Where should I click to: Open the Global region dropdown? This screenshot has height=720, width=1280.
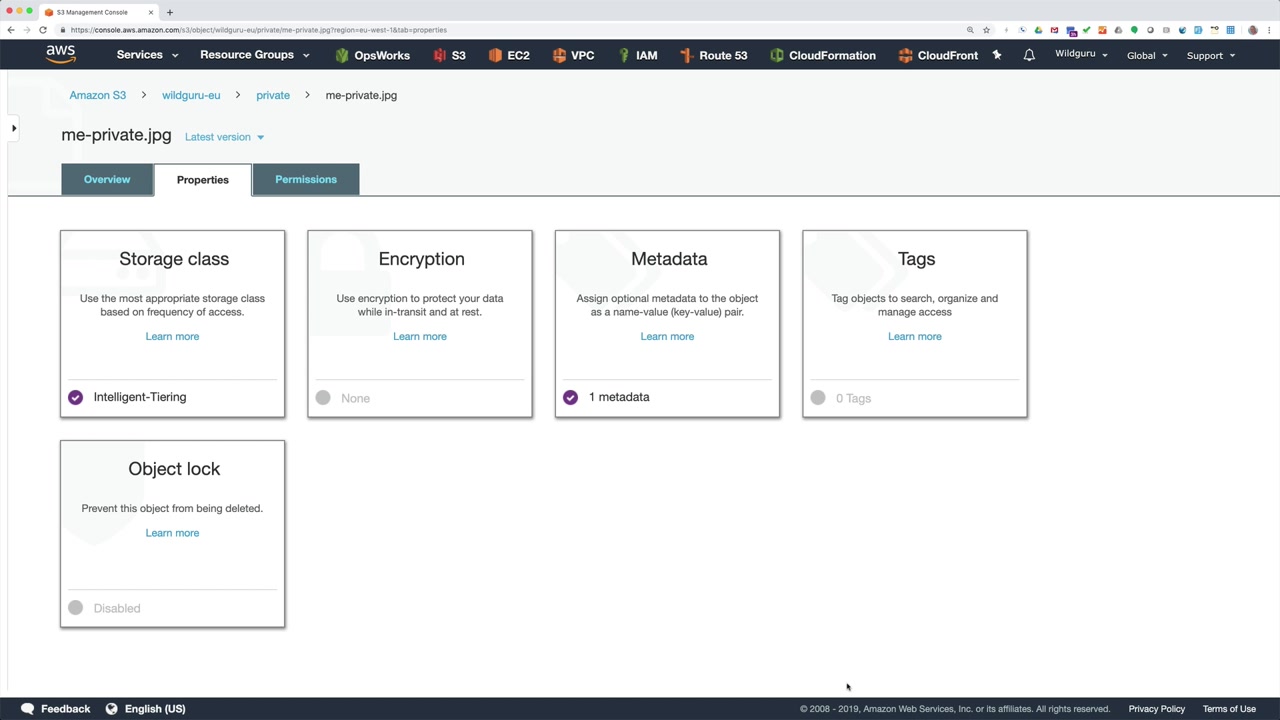1147,55
